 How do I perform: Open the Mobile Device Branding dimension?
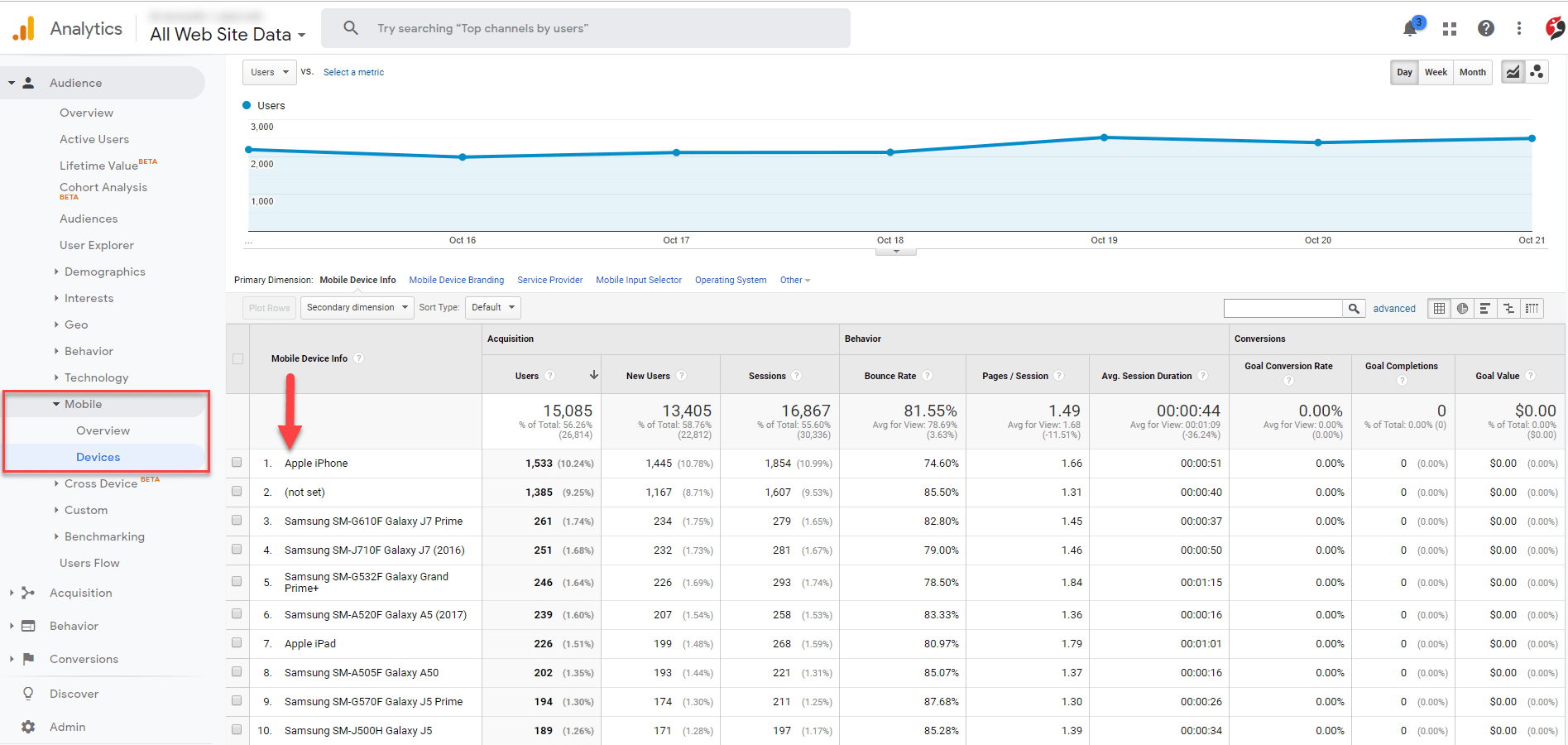pos(456,280)
